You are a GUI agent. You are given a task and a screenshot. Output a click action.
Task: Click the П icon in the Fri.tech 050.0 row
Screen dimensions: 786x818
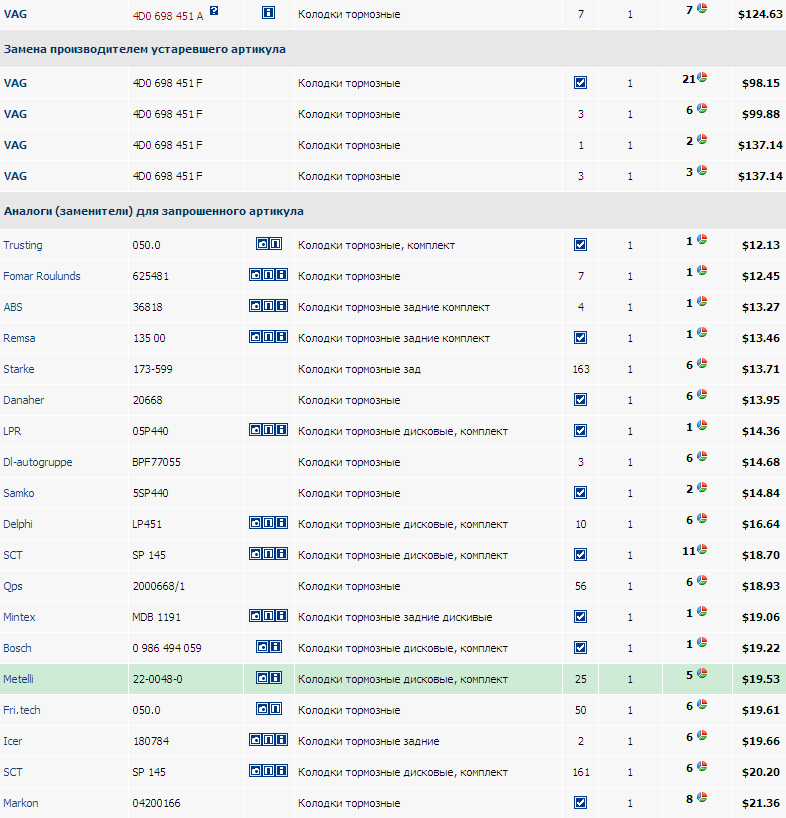(x=275, y=708)
